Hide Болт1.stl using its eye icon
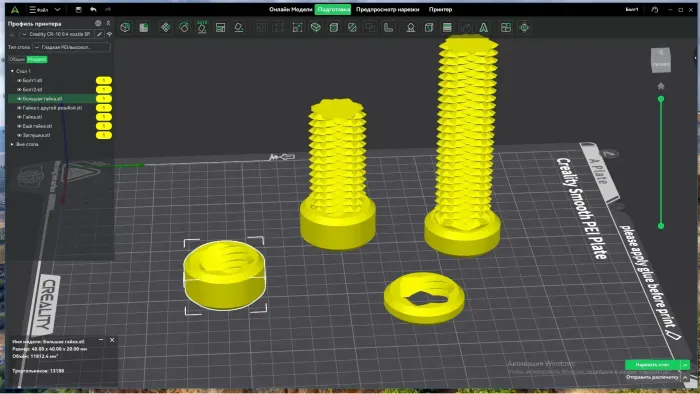The width and height of the screenshot is (700, 394). (x=19, y=80)
